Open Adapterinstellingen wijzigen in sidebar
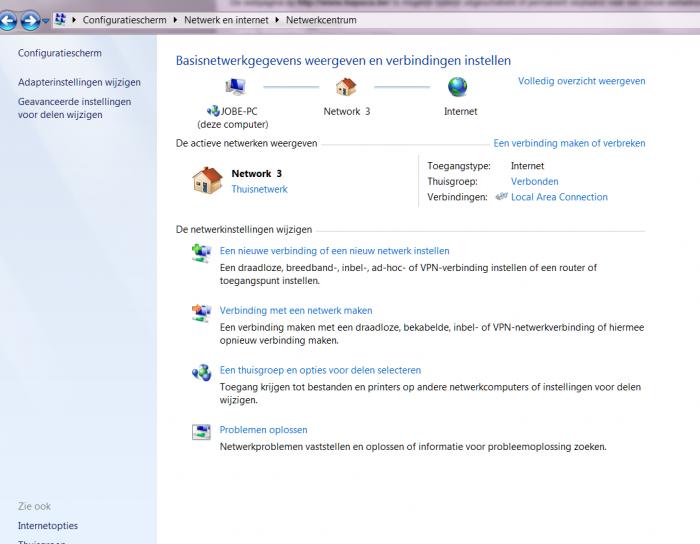This screenshot has height=544, width=700. 79,82
